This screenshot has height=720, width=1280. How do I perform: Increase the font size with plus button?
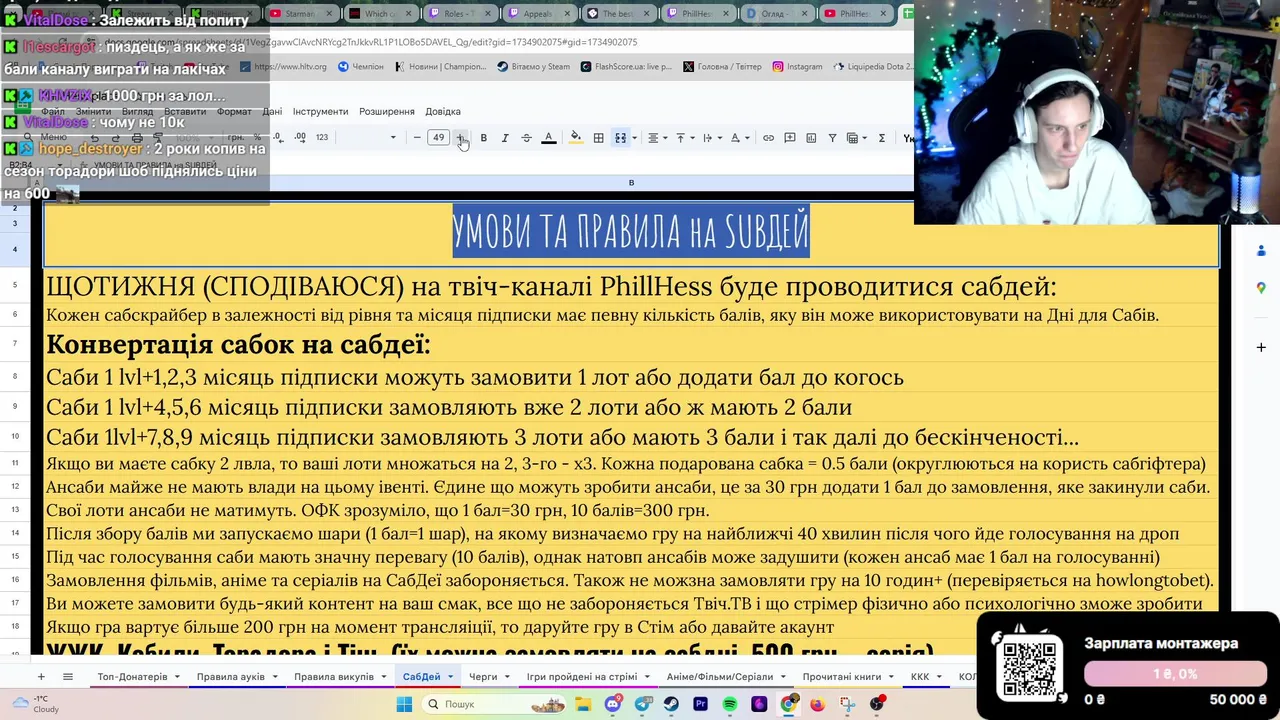pyautogui.click(x=460, y=138)
